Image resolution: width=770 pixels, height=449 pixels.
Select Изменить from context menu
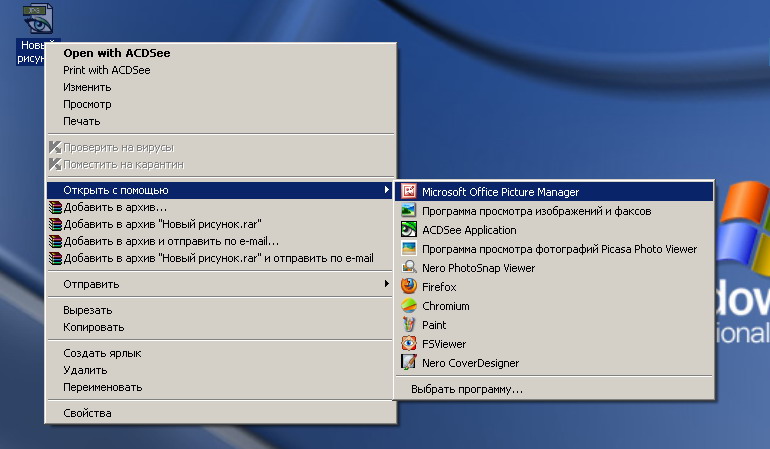coord(220,87)
